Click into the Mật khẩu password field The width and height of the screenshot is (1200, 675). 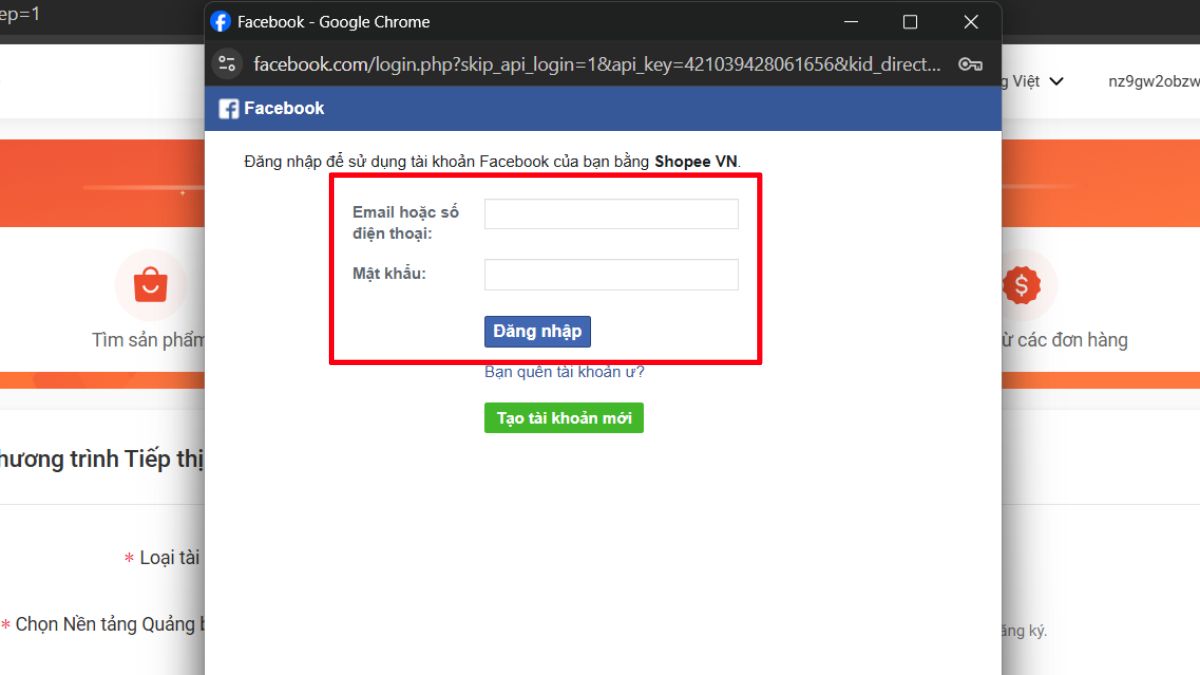point(611,275)
